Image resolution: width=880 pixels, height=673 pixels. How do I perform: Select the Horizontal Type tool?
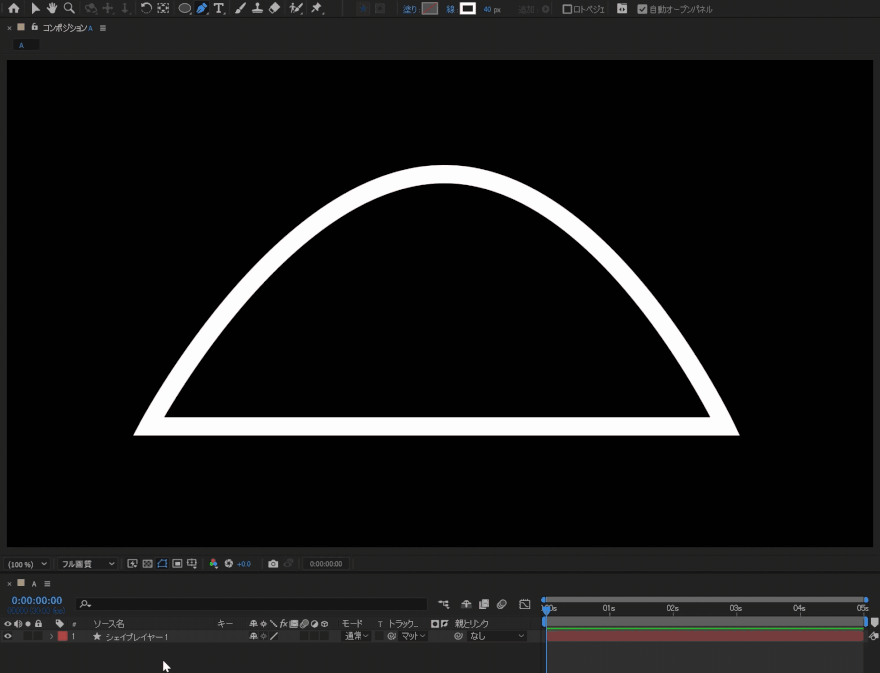pos(219,8)
